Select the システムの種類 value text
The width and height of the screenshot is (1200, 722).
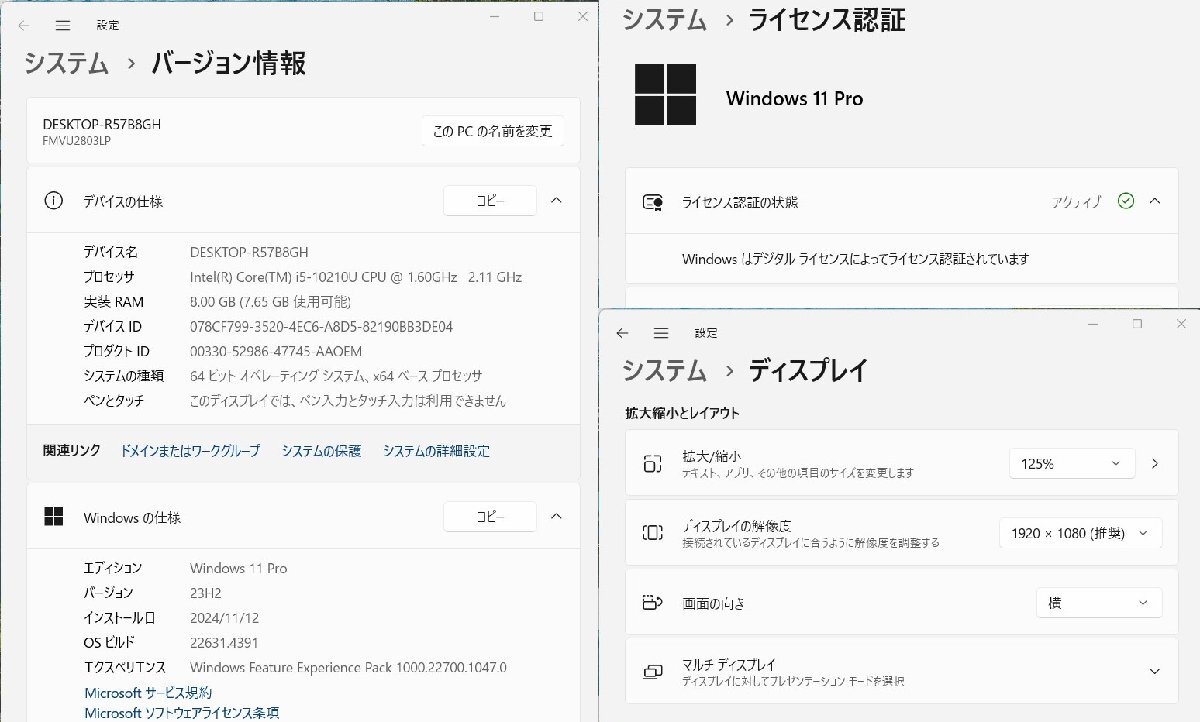pos(336,376)
